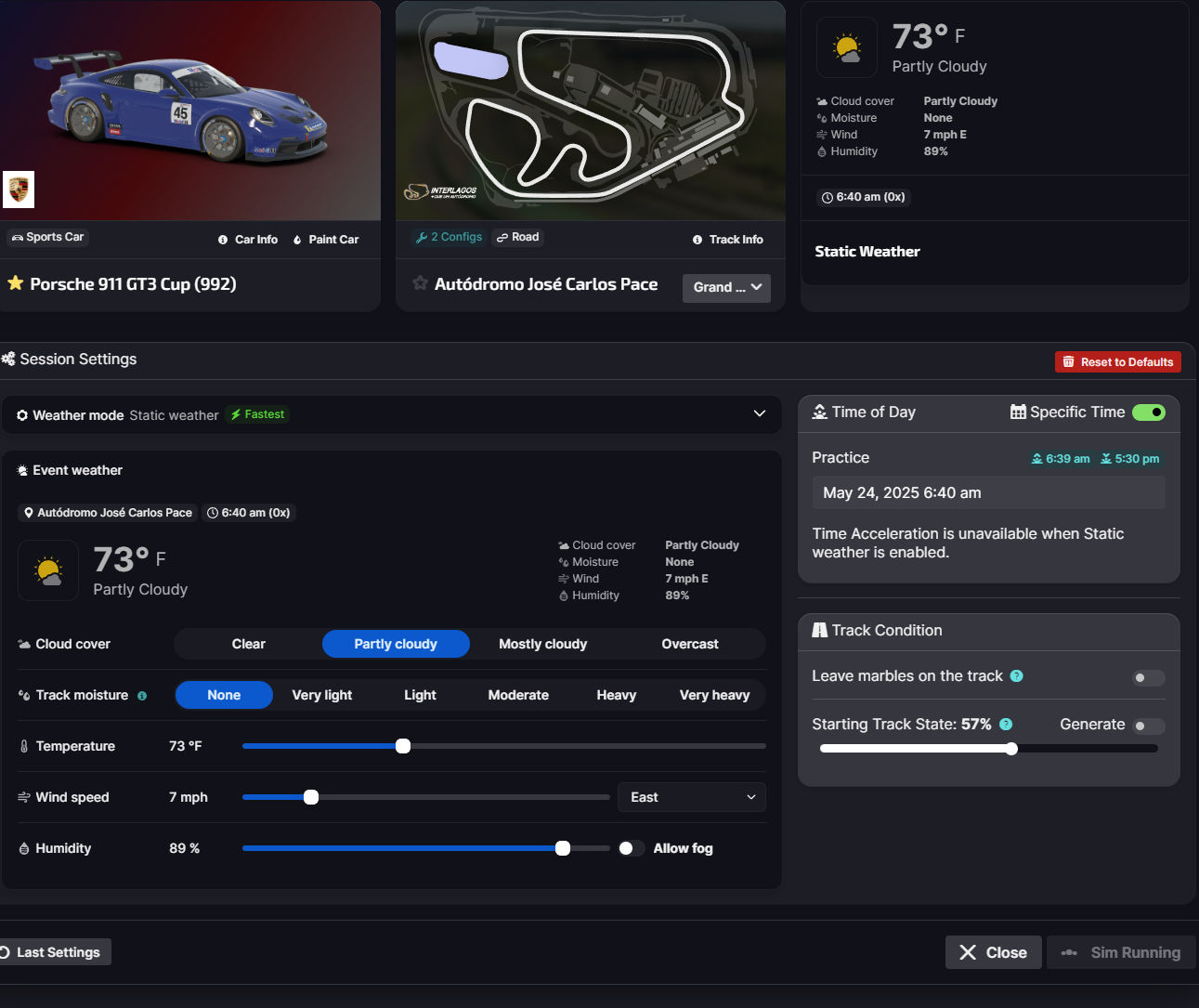Click the May 24, 2025 6:40 am date field
The image size is (1199, 1008).
[x=989, y=493]
